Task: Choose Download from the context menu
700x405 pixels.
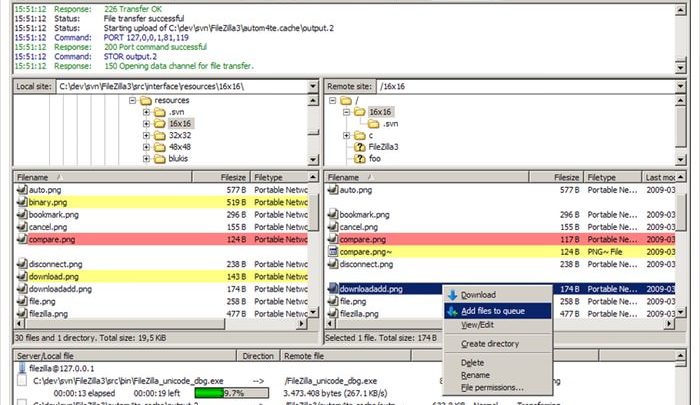Action: pos(498,295)
